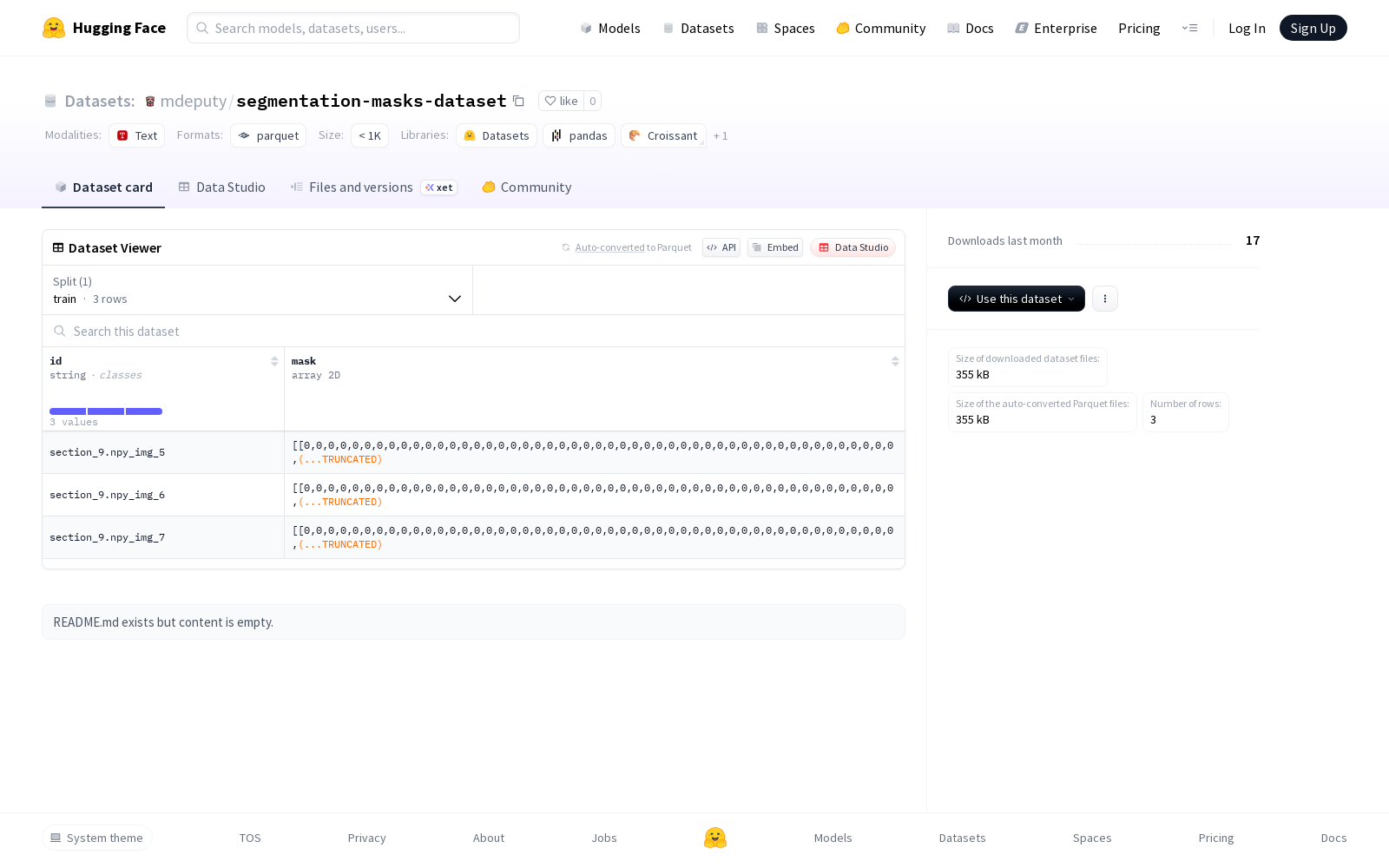Click the Embed button
Screen dimensions: 1389x868
(x=775, y=247)
